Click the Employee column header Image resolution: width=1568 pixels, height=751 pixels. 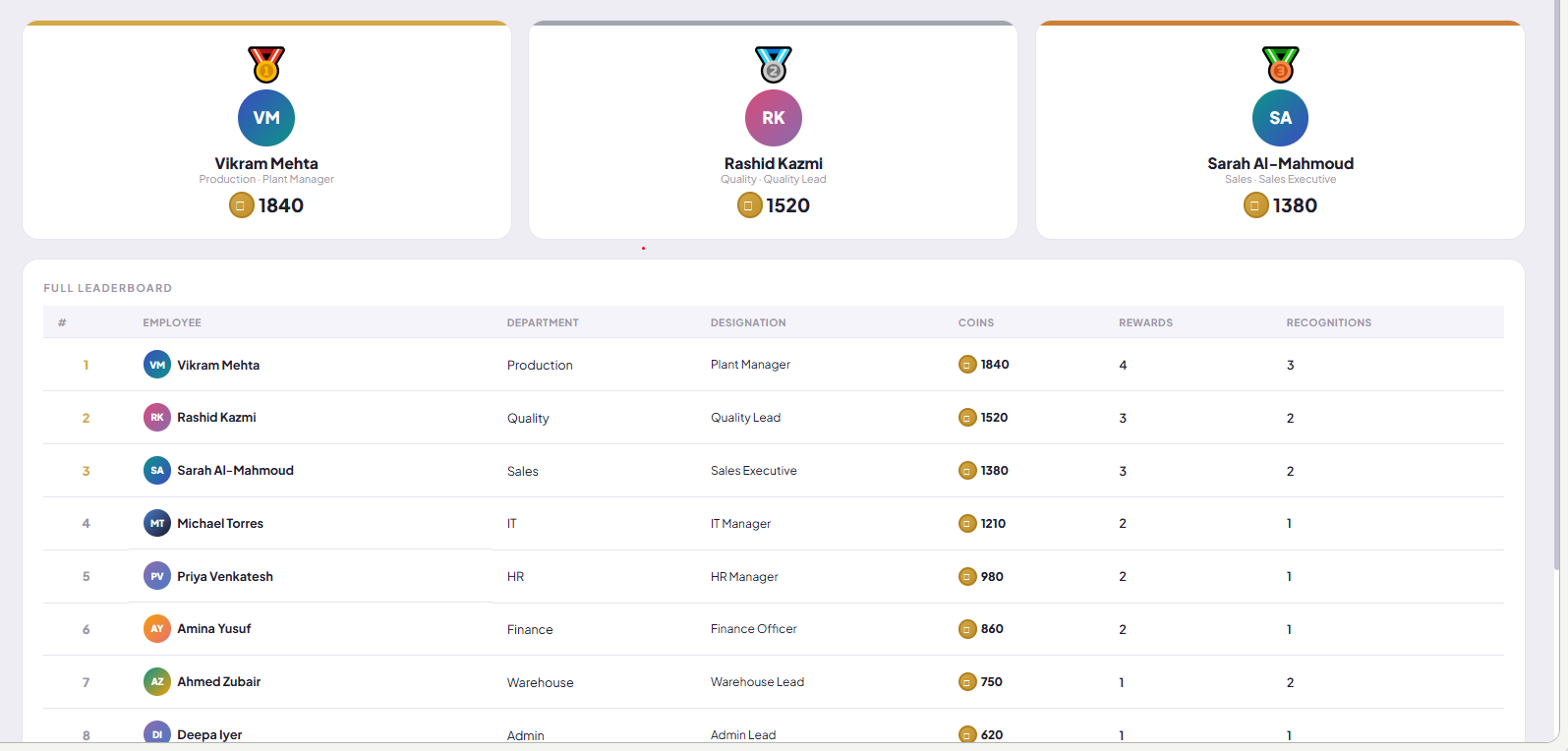click(172, 322)
